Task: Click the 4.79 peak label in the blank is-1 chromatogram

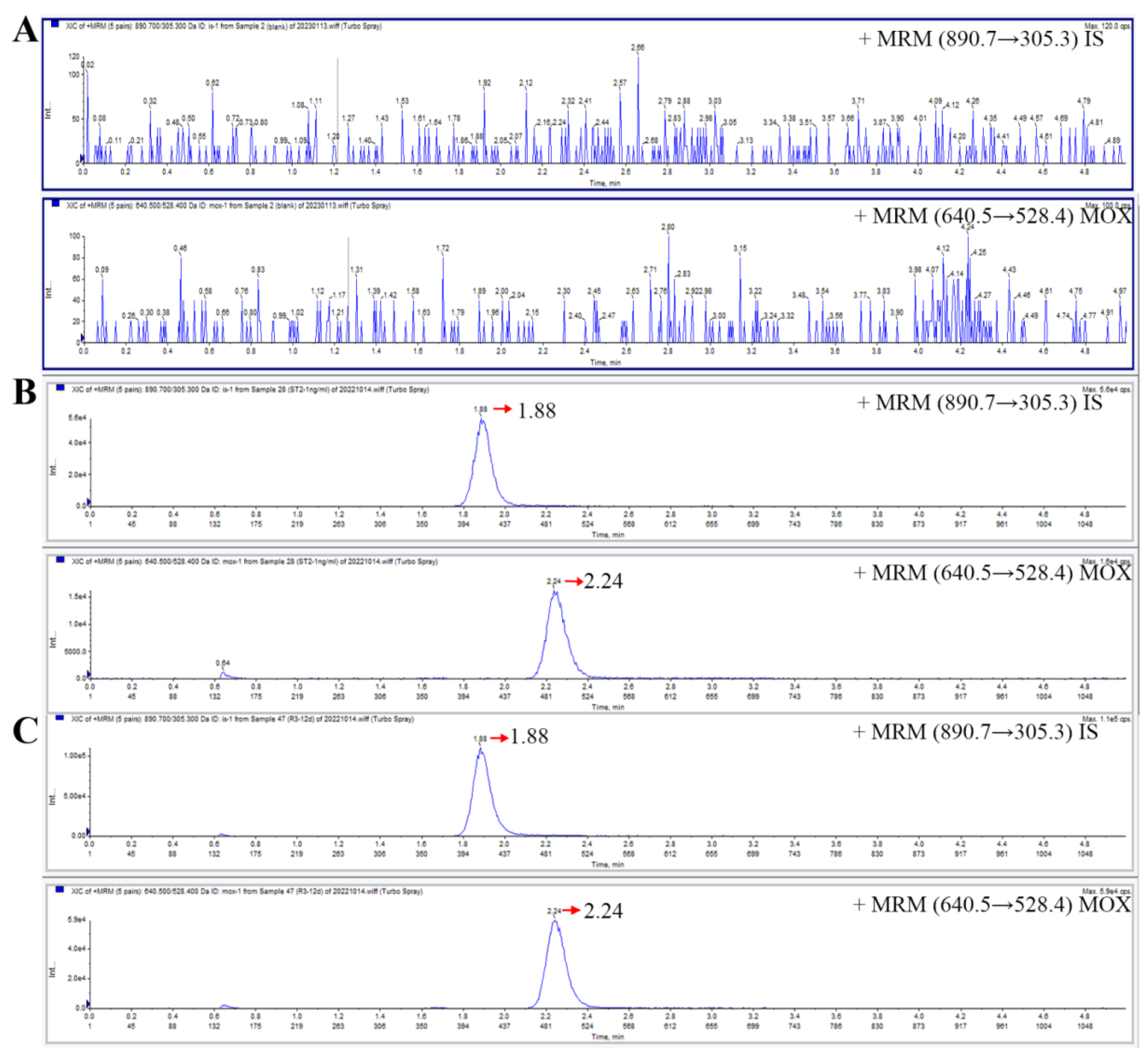Action: pos(1084,101)
